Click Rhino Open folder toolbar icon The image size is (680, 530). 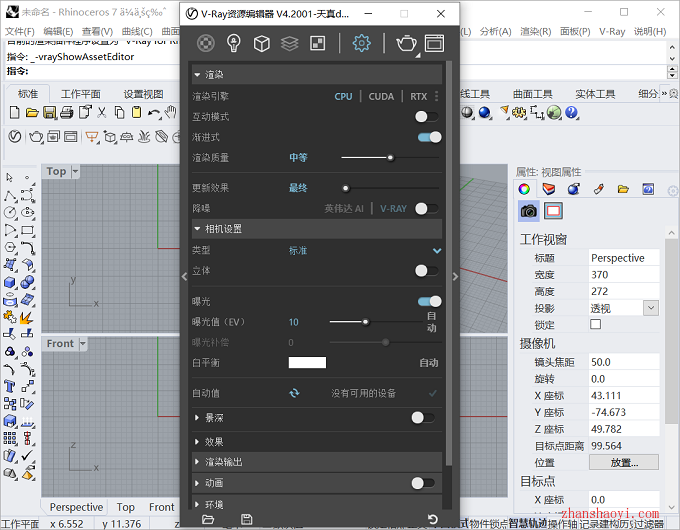32,113
